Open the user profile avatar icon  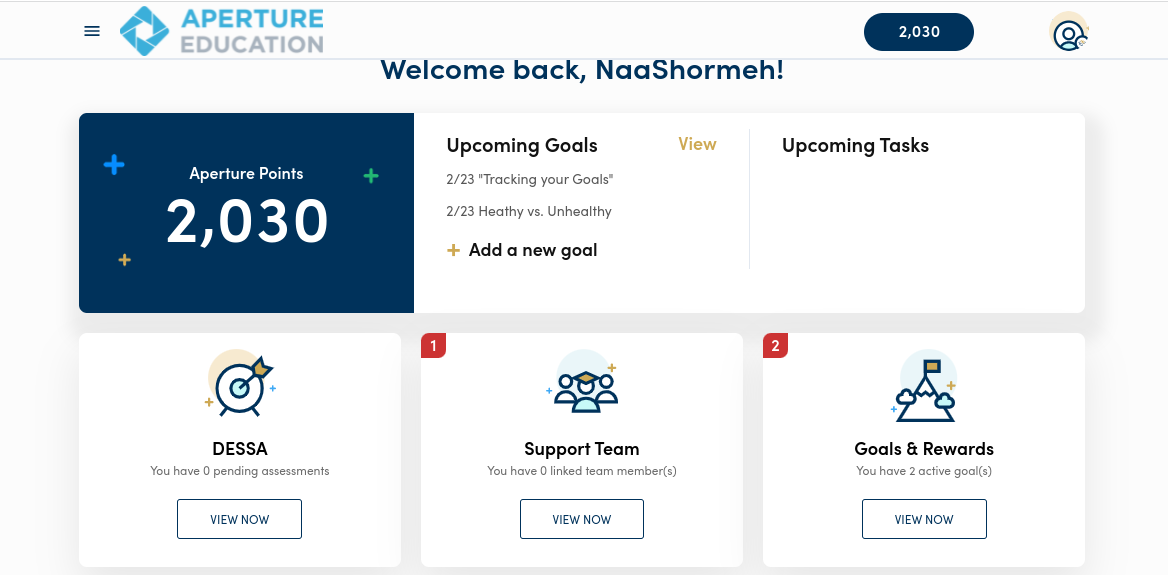[1069, 32]
